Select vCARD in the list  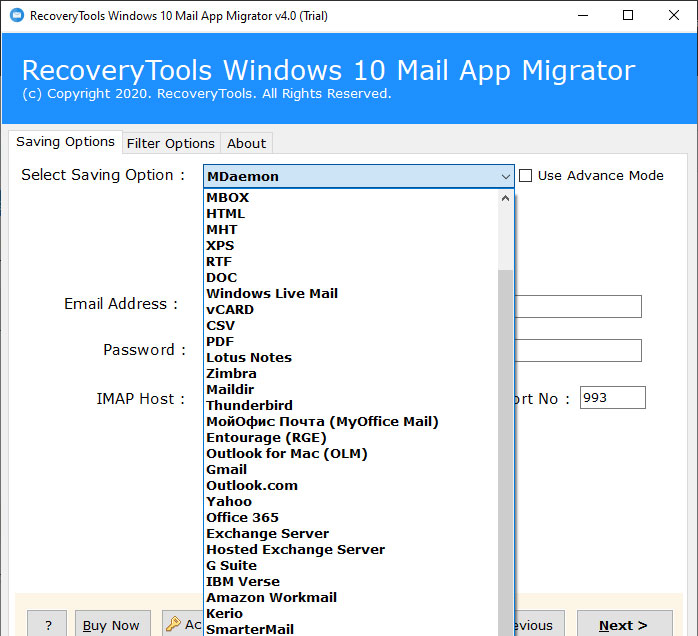[x=351, y=310]
